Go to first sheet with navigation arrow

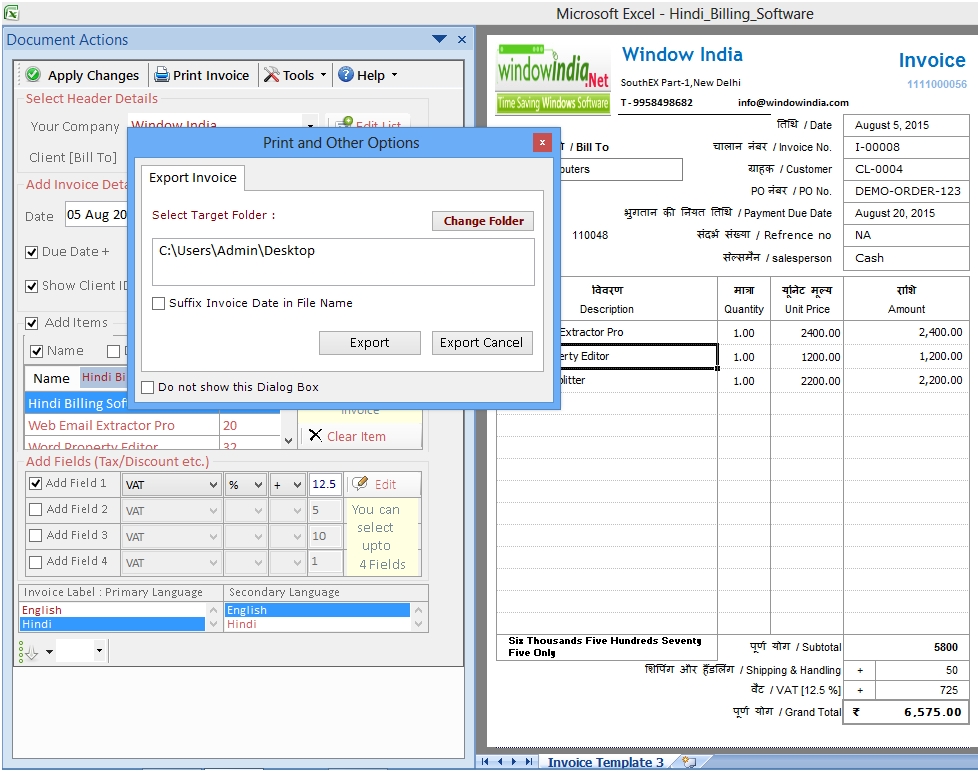(x=485, y=761)
